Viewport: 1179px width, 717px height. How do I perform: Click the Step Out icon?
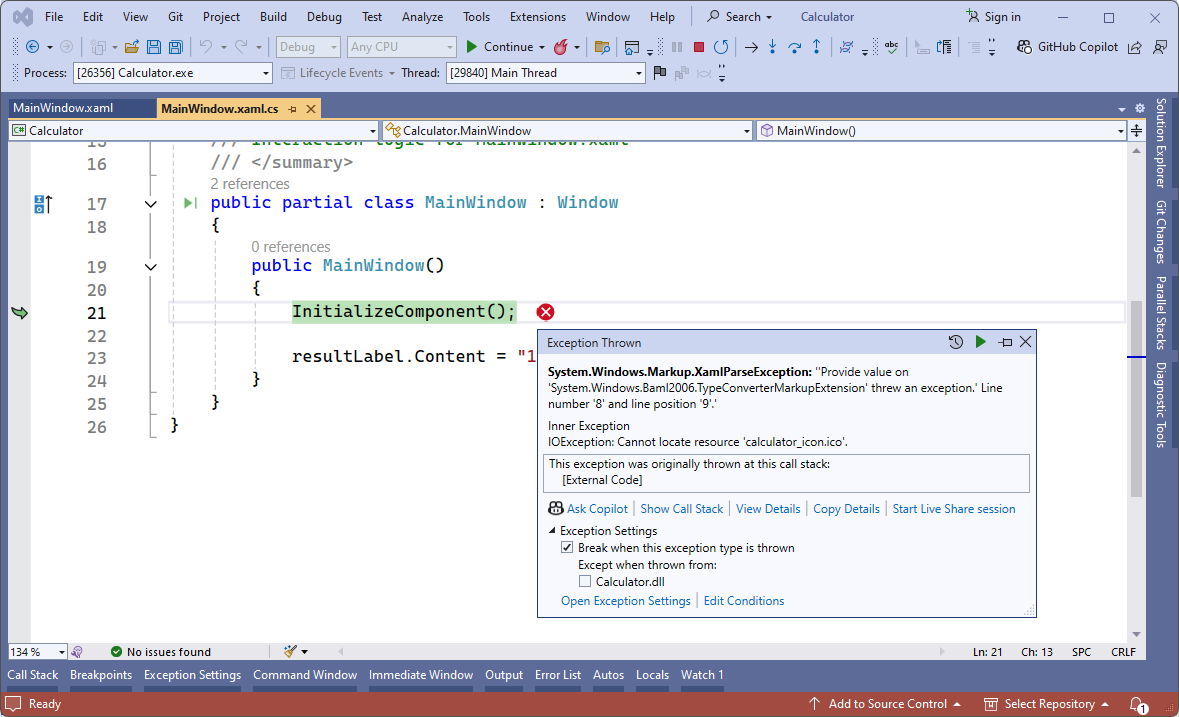click(817, 47)
